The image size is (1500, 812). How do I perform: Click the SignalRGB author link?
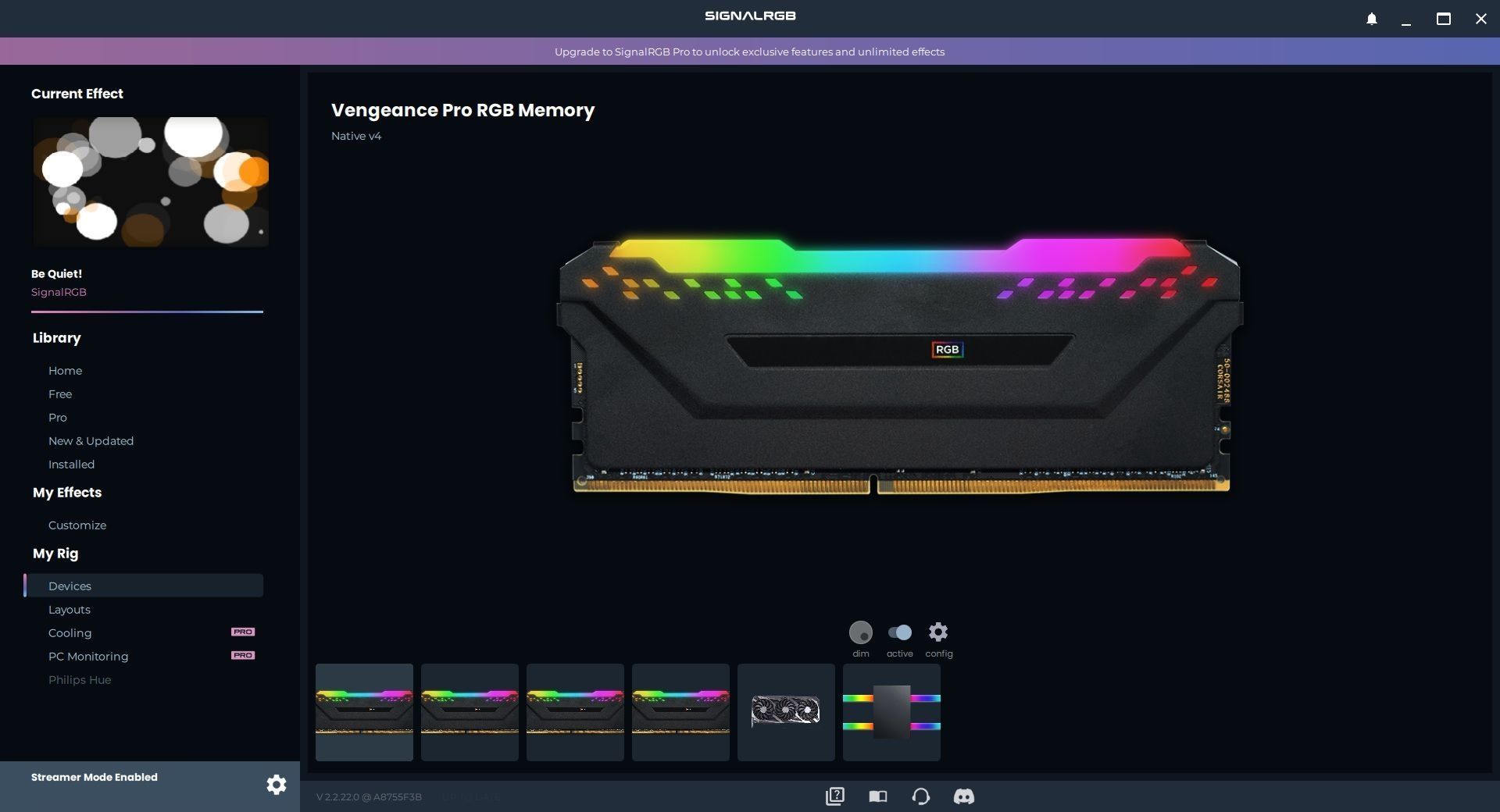59,292
